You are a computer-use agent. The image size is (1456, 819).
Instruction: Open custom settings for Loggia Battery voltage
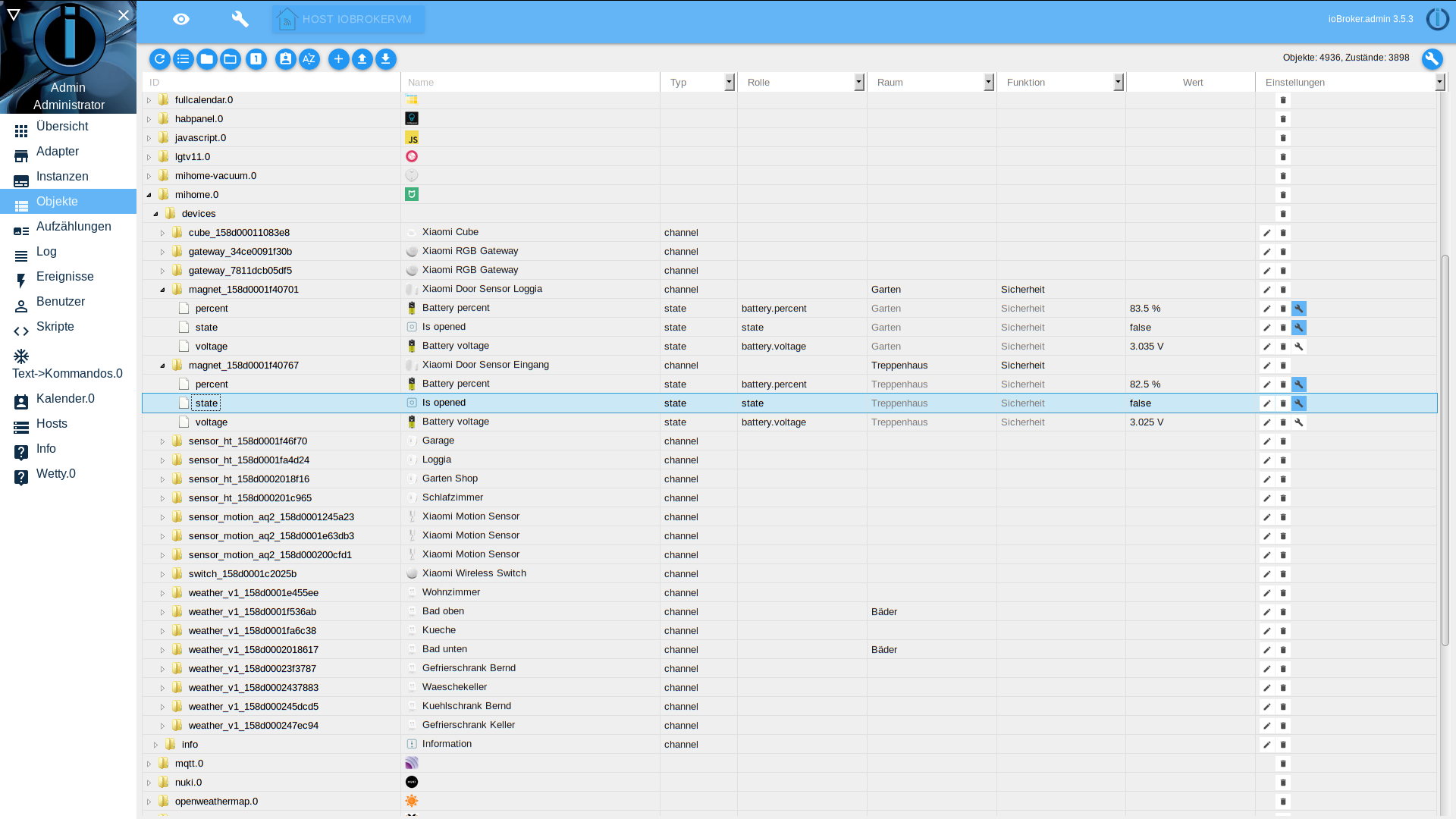1299,347
